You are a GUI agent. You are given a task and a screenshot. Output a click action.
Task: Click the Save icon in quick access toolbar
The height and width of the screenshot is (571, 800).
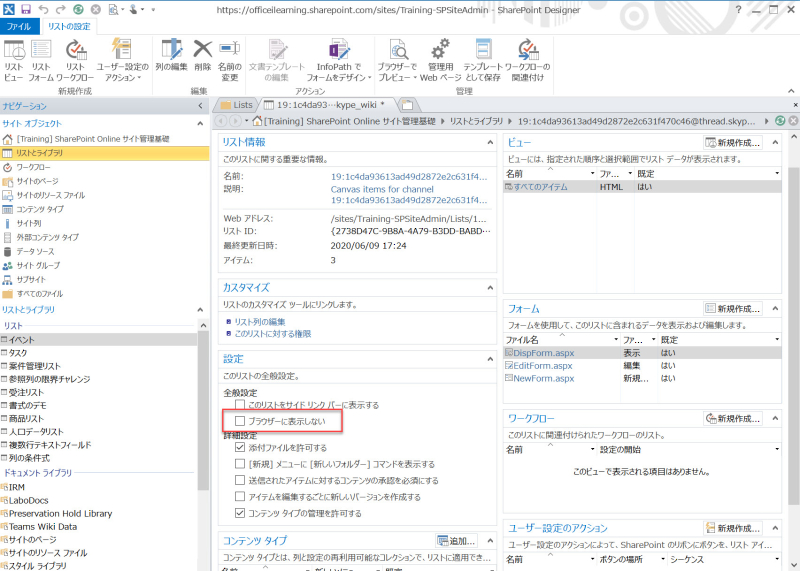click(26, 9)
